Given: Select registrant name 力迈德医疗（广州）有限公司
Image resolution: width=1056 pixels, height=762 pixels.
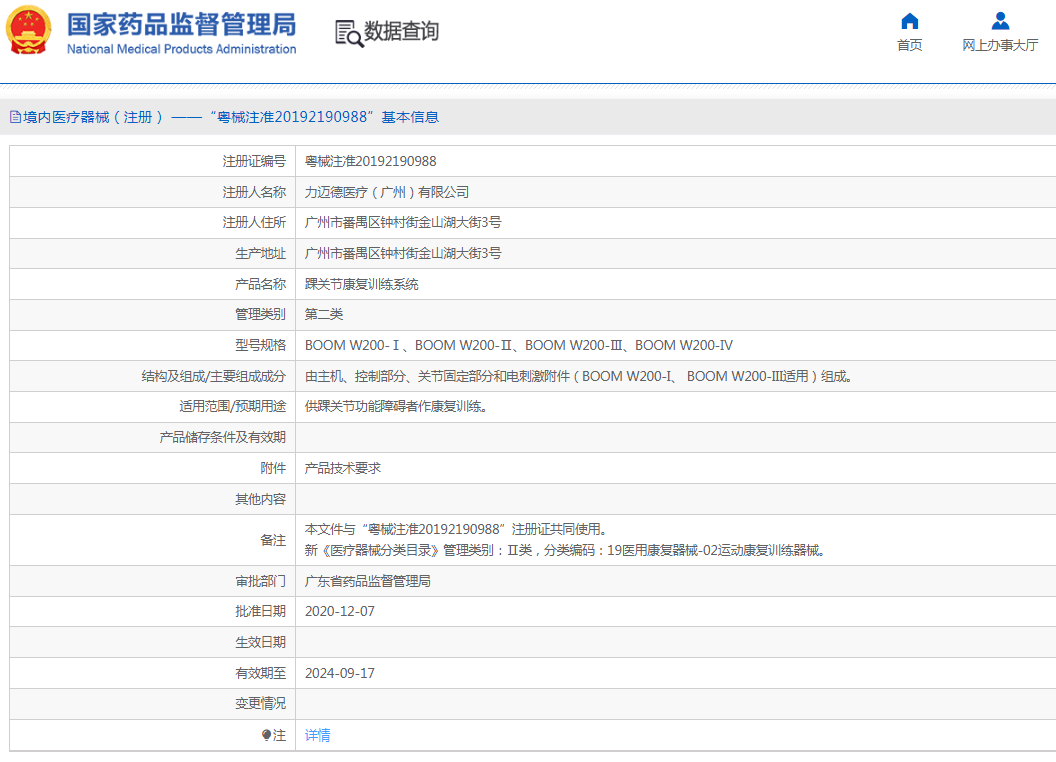Looking at the screenshot, I should (387, 193).
